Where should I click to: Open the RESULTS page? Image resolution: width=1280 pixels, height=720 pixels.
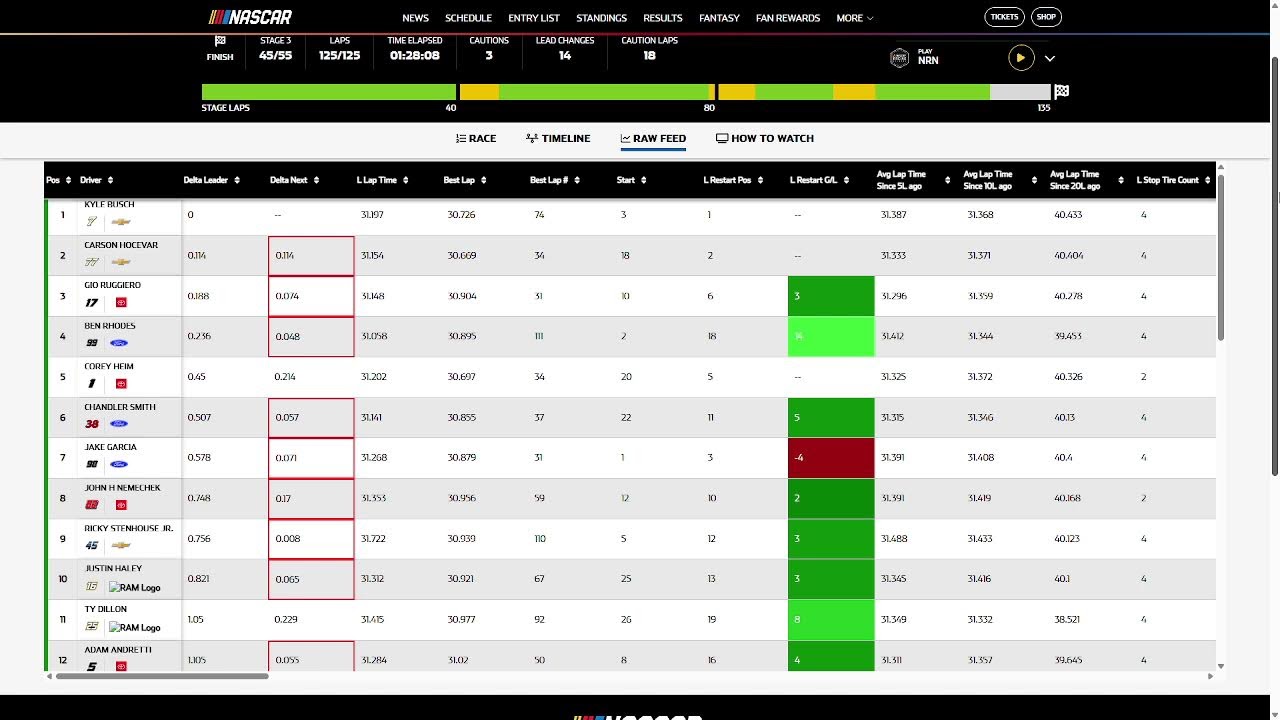662,18
